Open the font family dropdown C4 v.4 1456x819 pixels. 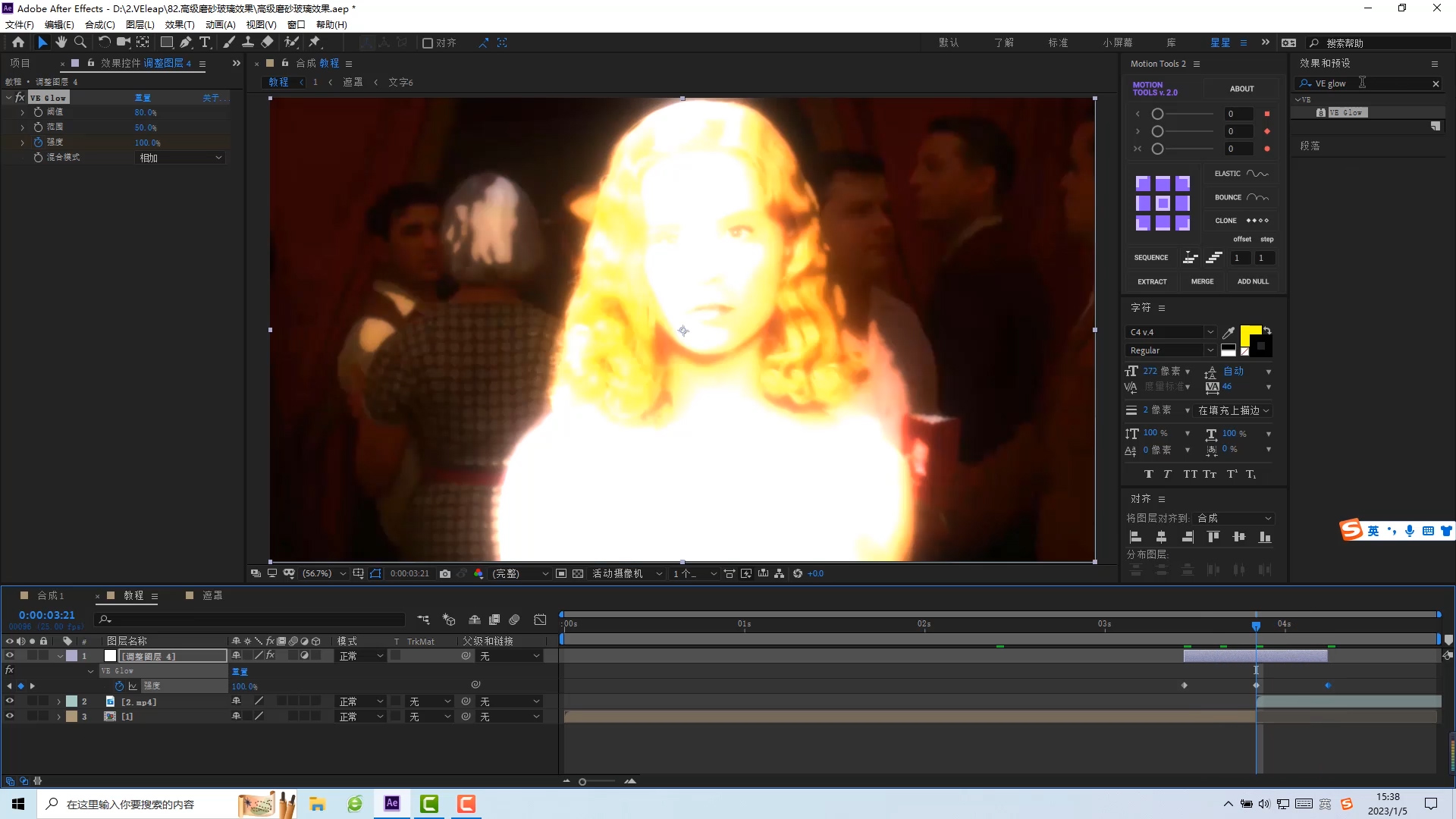pyautogui.click(x=1171, y=332)
